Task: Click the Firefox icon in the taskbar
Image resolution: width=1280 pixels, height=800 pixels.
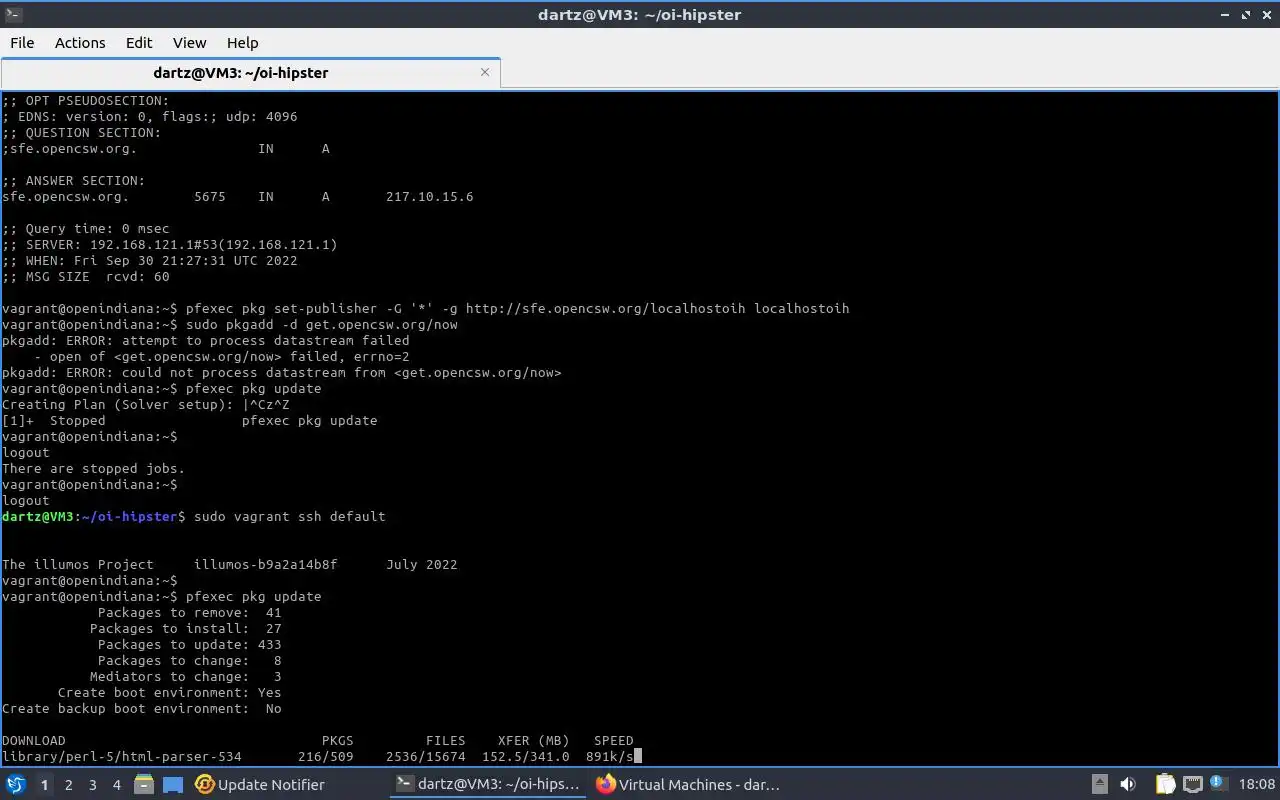Action: (x=605, y=785)
